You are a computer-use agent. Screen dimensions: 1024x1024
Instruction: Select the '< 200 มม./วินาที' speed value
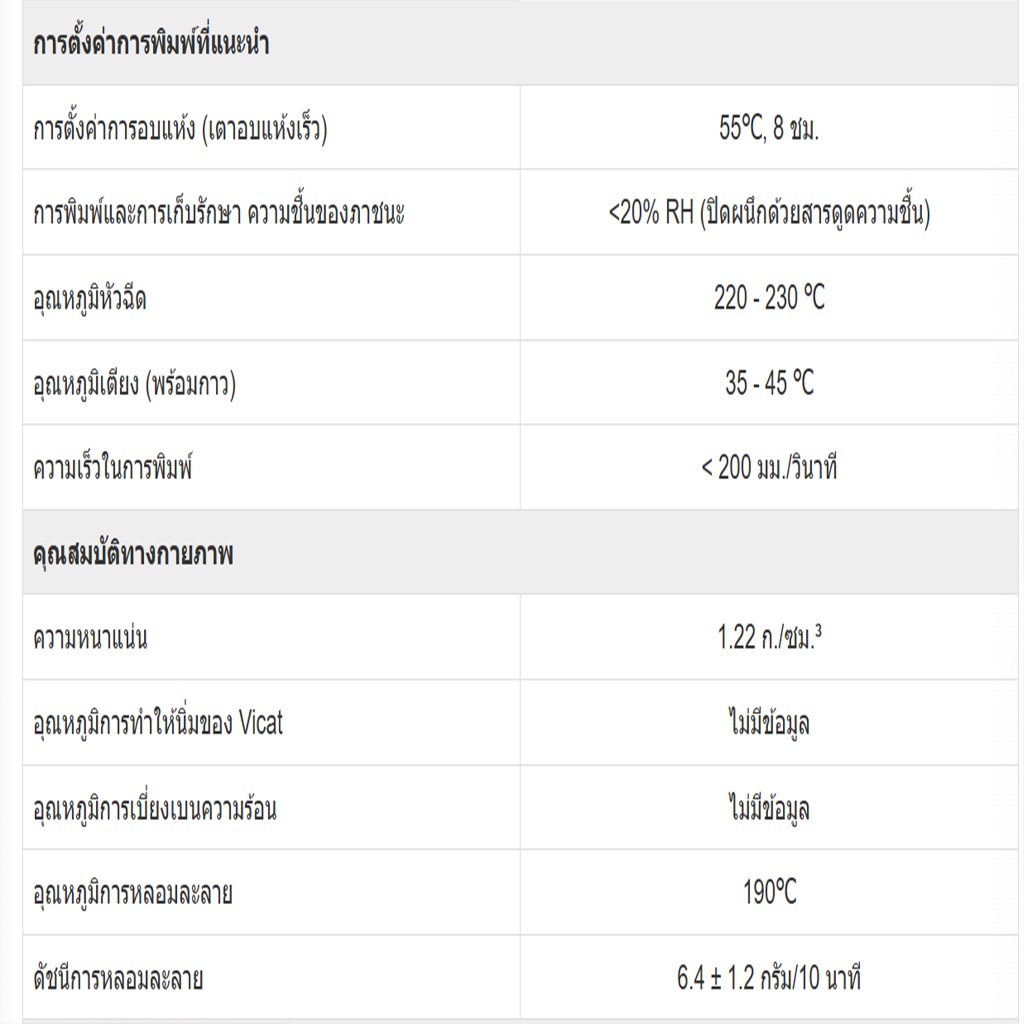769,468
